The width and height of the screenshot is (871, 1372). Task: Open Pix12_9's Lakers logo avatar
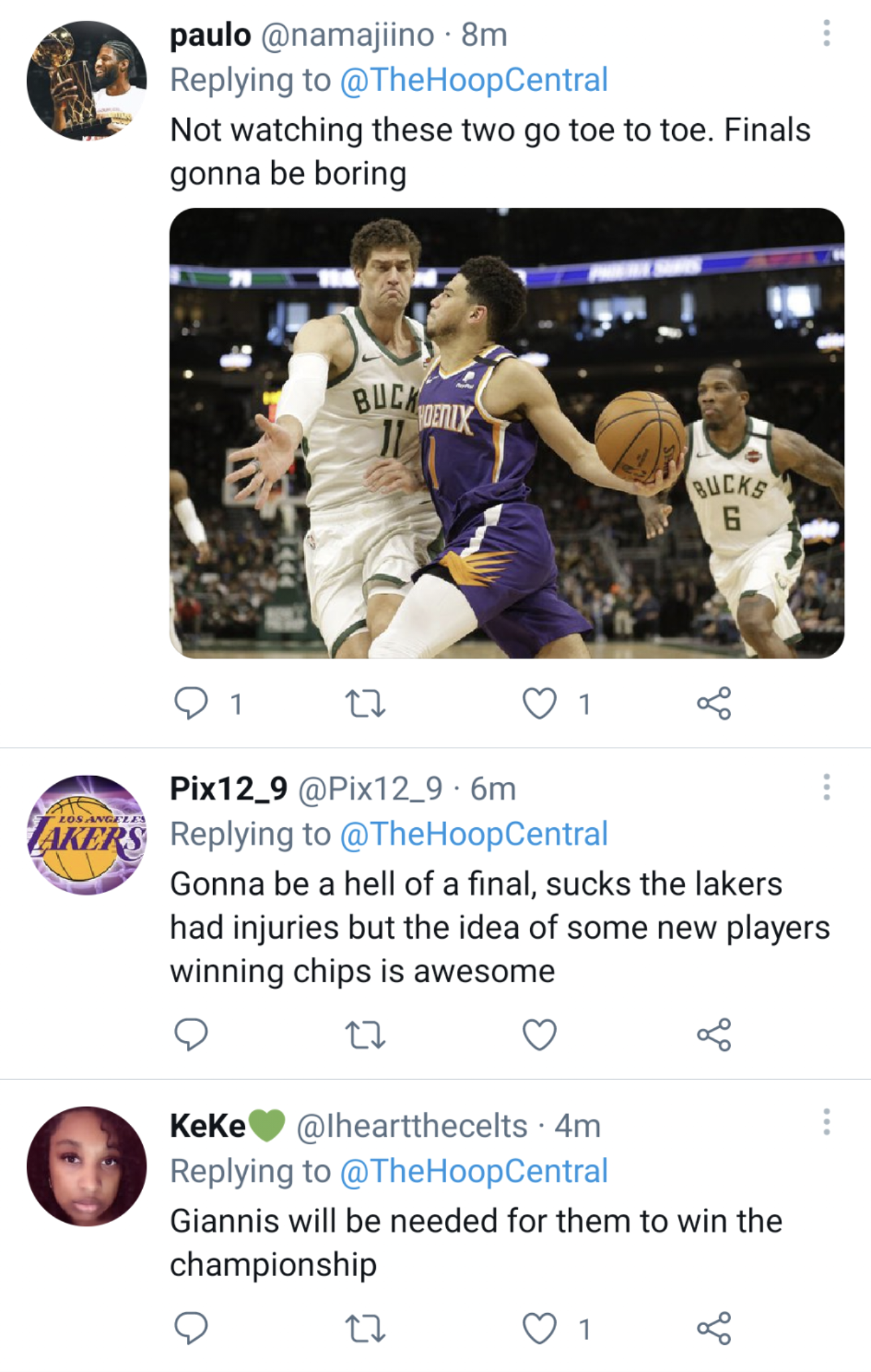point(86,835)
